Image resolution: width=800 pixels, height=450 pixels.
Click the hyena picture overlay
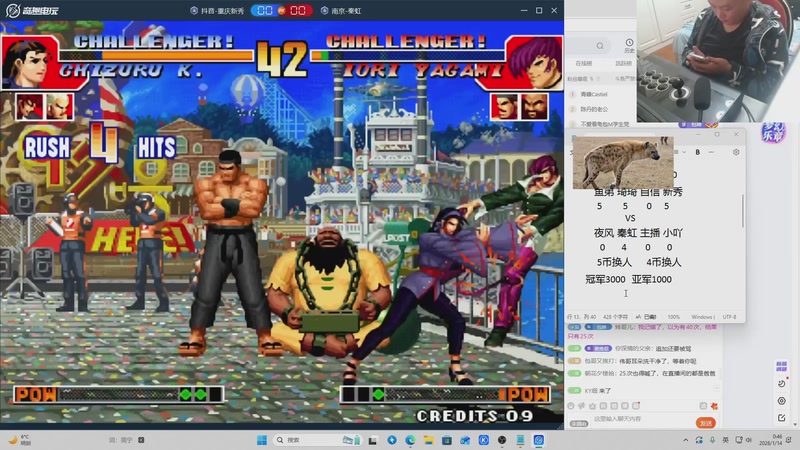[x=623, y=163]
